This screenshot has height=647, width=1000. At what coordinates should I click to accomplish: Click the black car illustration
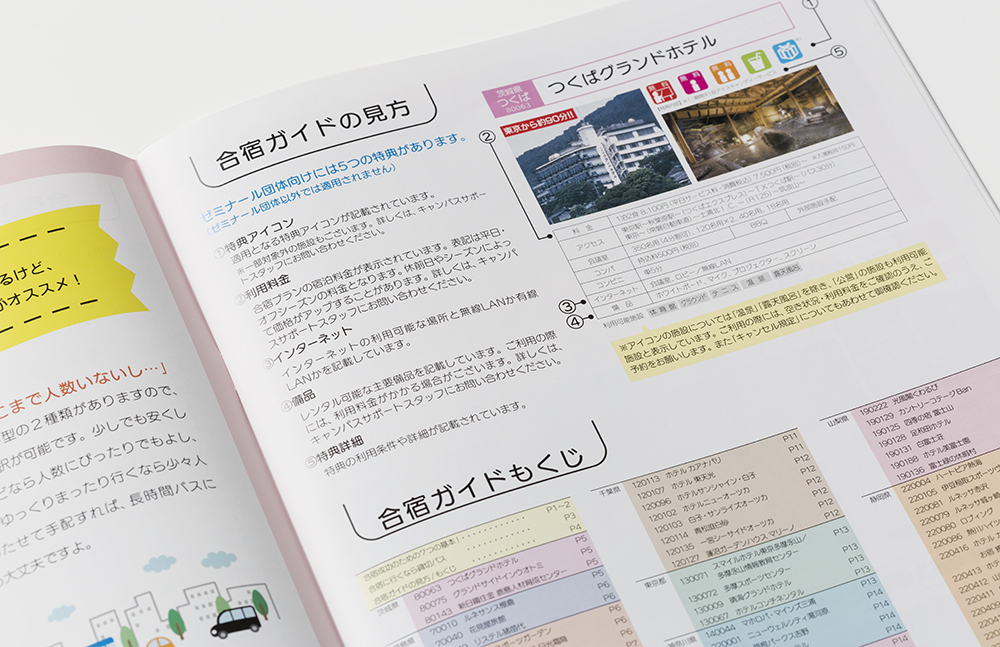[x=235, y=621]
